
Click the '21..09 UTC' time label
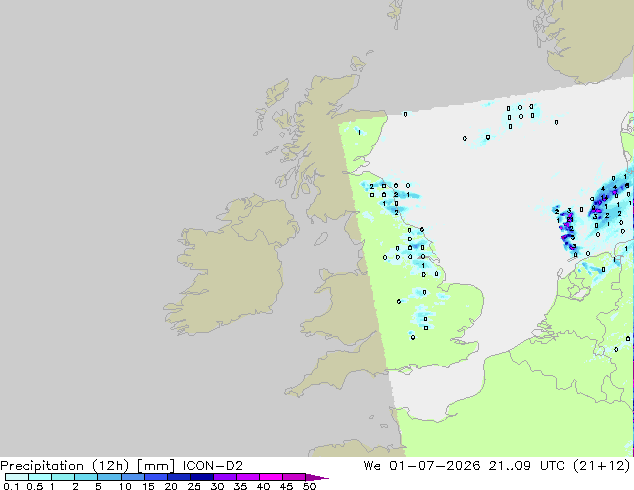pos(526,466)
